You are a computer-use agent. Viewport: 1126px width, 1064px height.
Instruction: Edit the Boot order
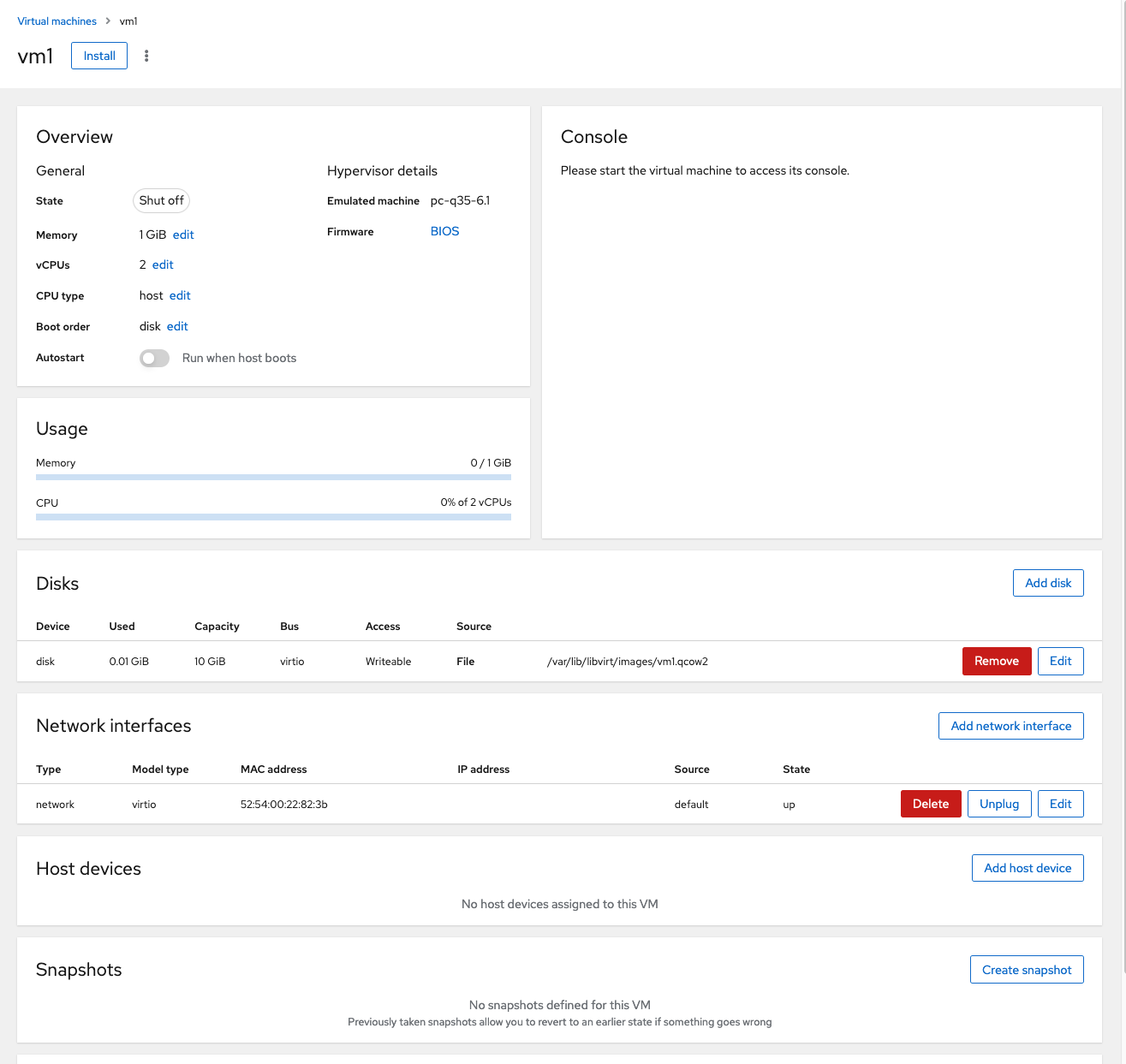point(177,326)
